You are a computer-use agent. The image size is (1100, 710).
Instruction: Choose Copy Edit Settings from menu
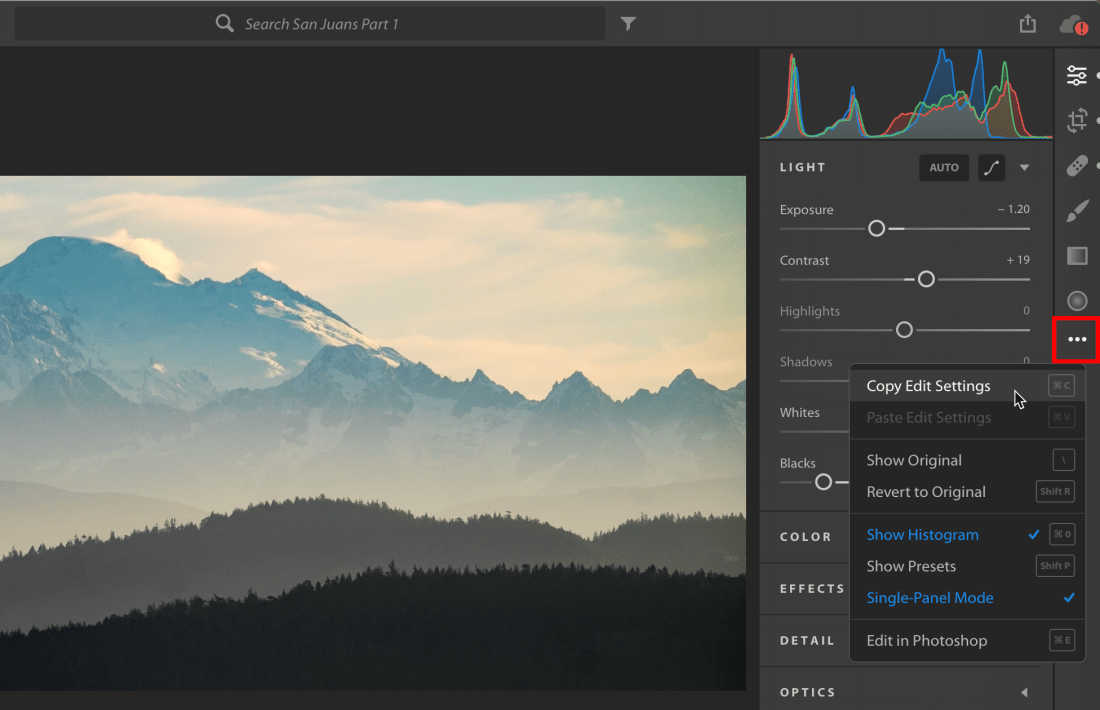coord(928,386)
